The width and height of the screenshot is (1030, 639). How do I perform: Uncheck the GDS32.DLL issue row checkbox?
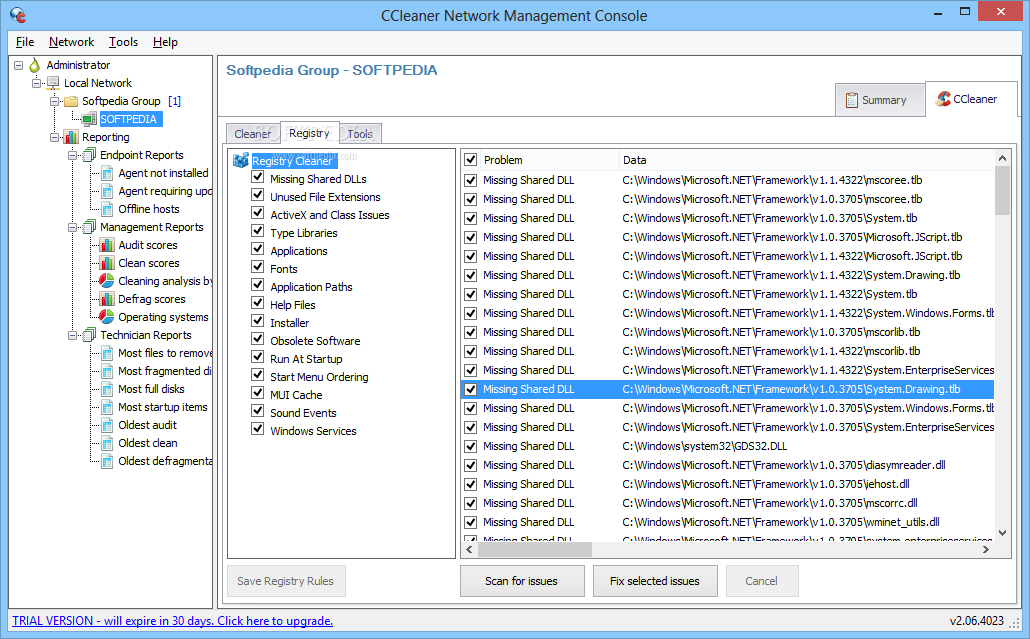pyautogui.click(x=470, y=447)
